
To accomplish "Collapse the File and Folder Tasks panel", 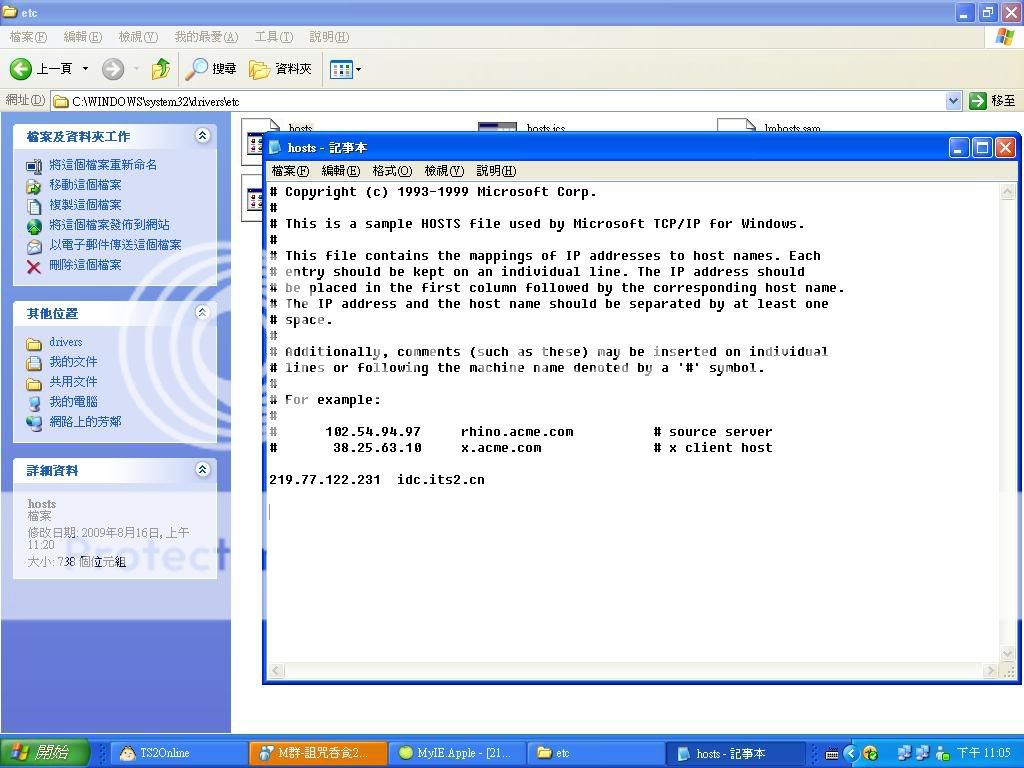I will click(x=203, y=136).
